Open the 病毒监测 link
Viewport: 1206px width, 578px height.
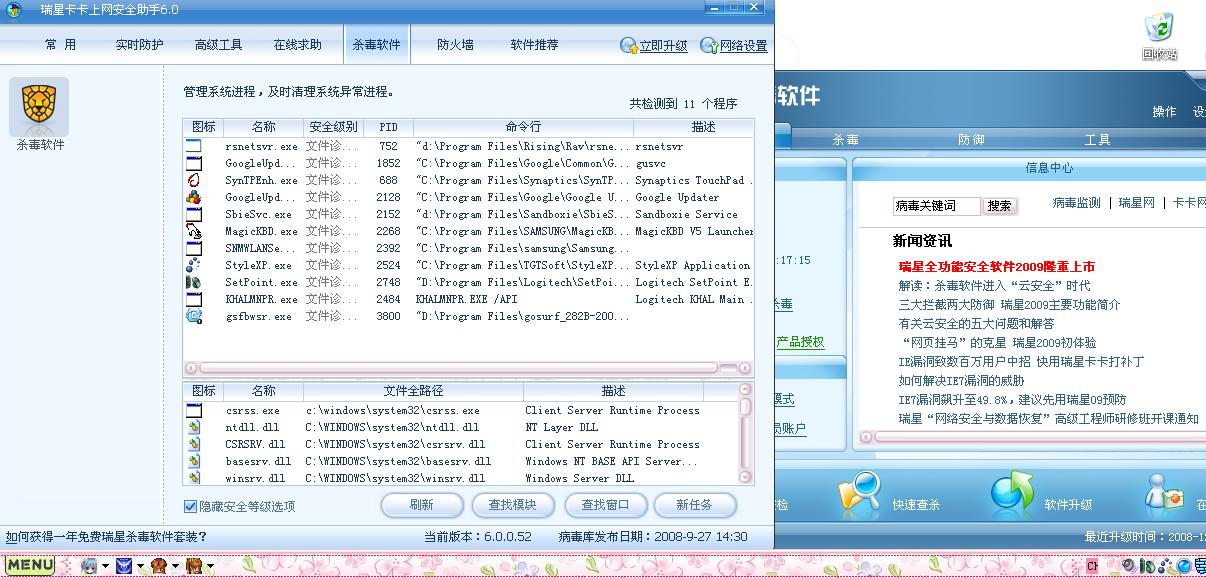pos(1076,203)
